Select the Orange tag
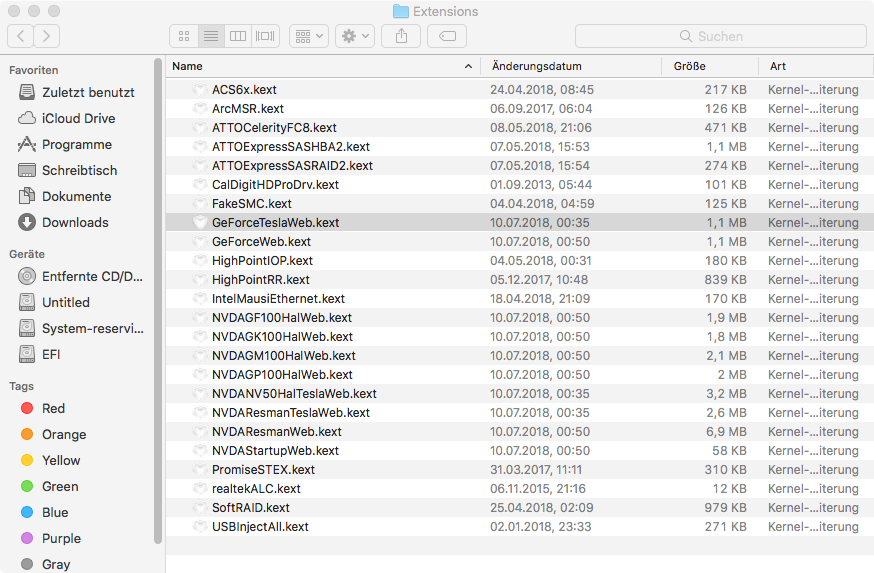This screenshot has width=874, height=573. click(54, 434)
